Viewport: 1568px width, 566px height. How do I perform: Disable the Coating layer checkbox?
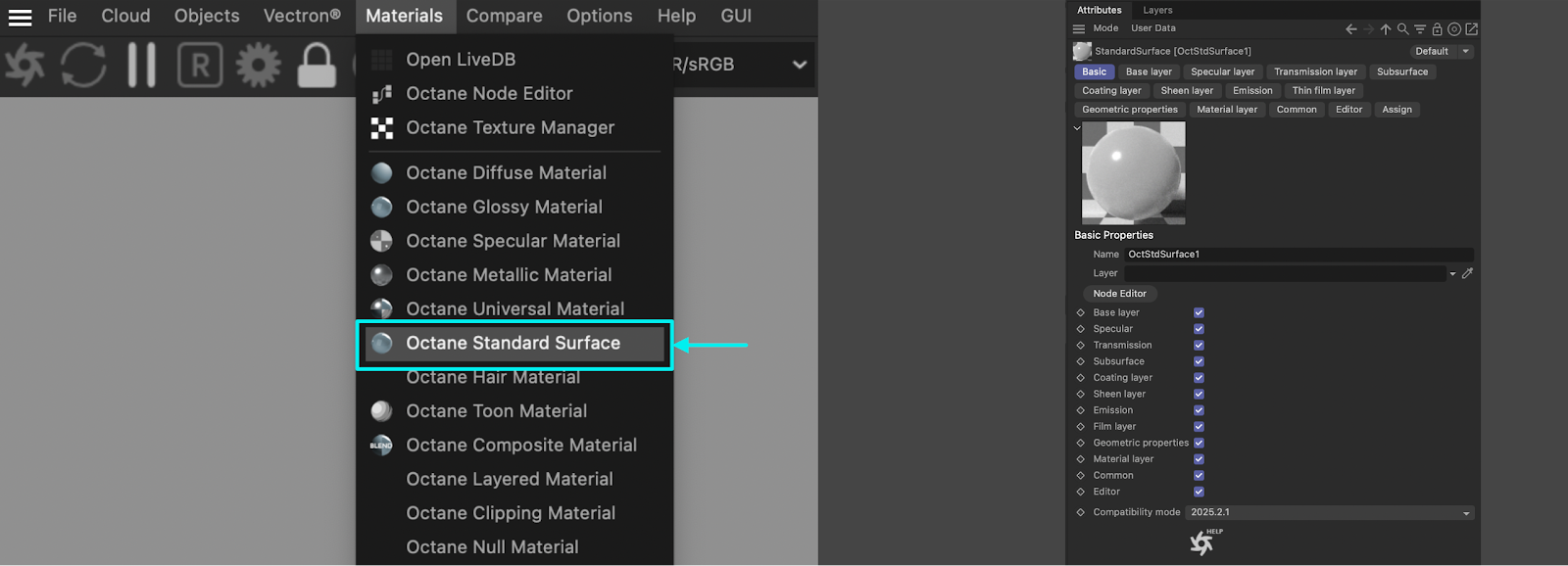coord(1199,378)
